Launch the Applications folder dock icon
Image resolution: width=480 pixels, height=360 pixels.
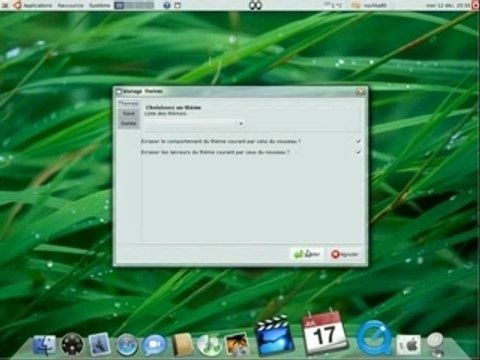99,344
